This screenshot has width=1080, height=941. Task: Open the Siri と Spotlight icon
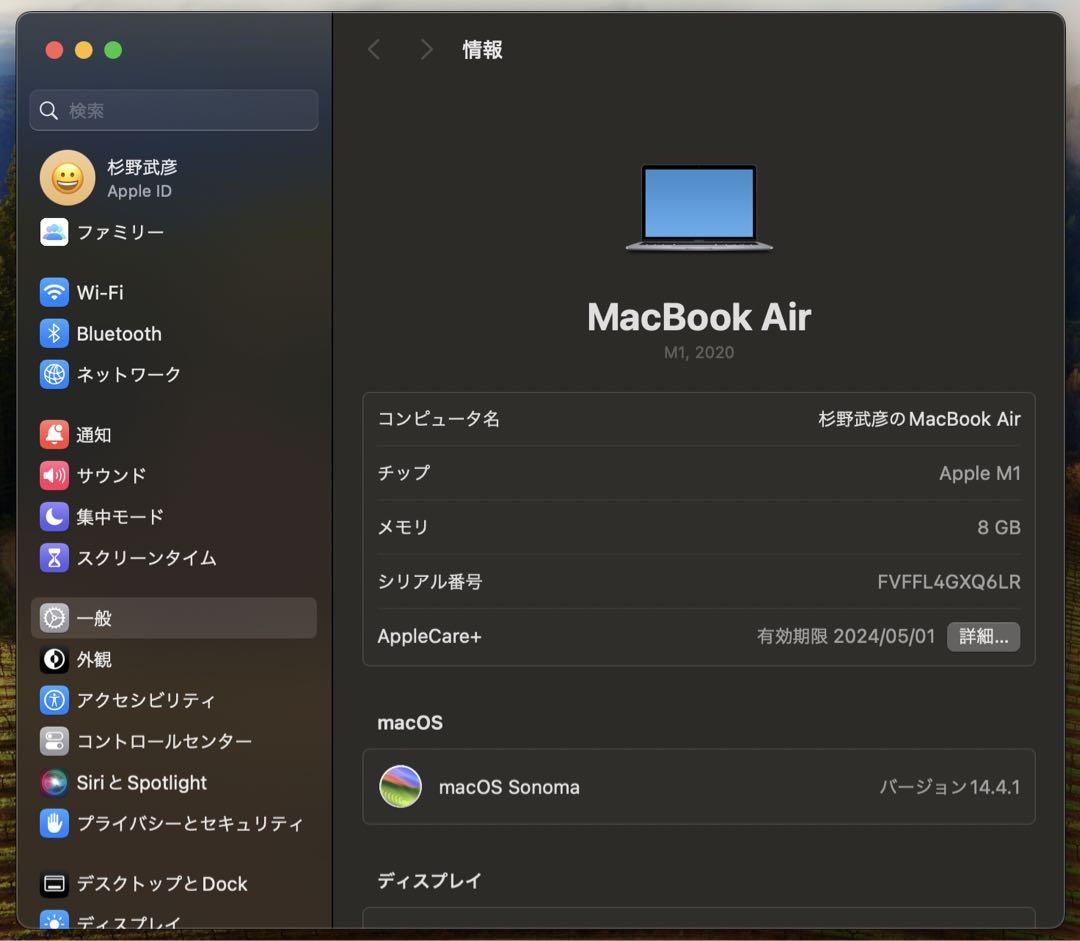click(54, 783)
